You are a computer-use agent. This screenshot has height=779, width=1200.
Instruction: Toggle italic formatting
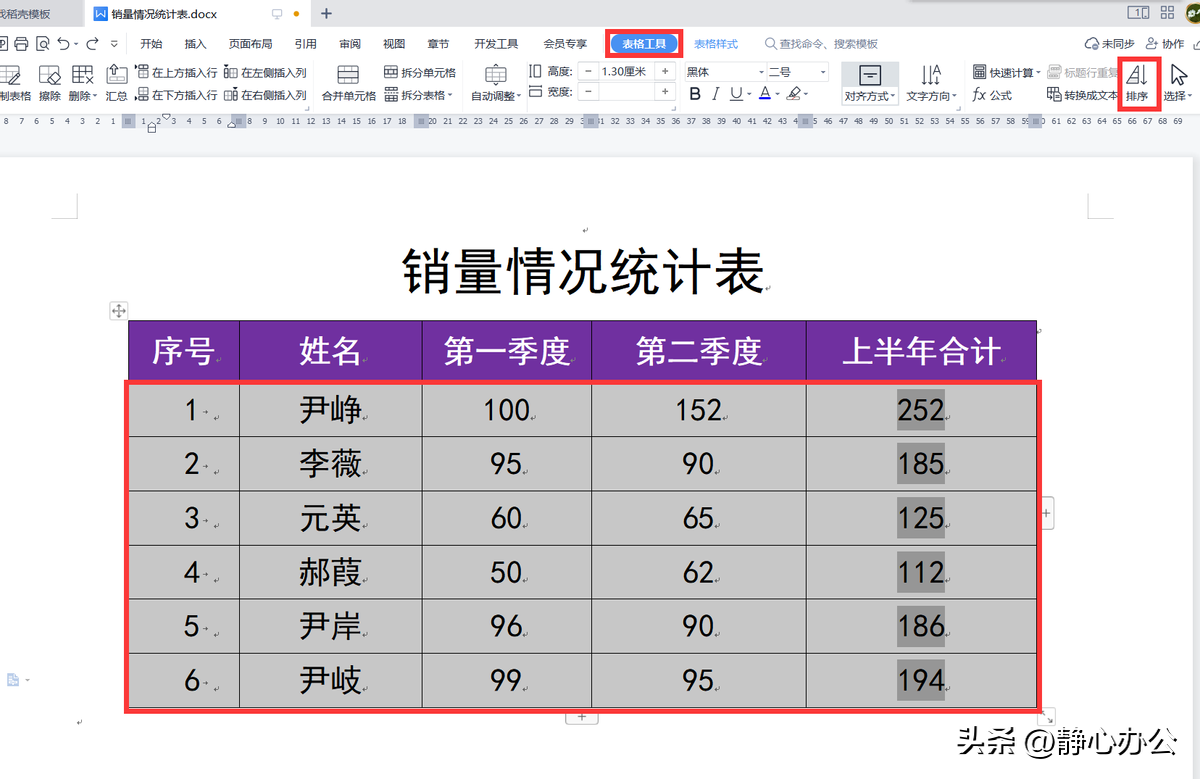(715, 94)
